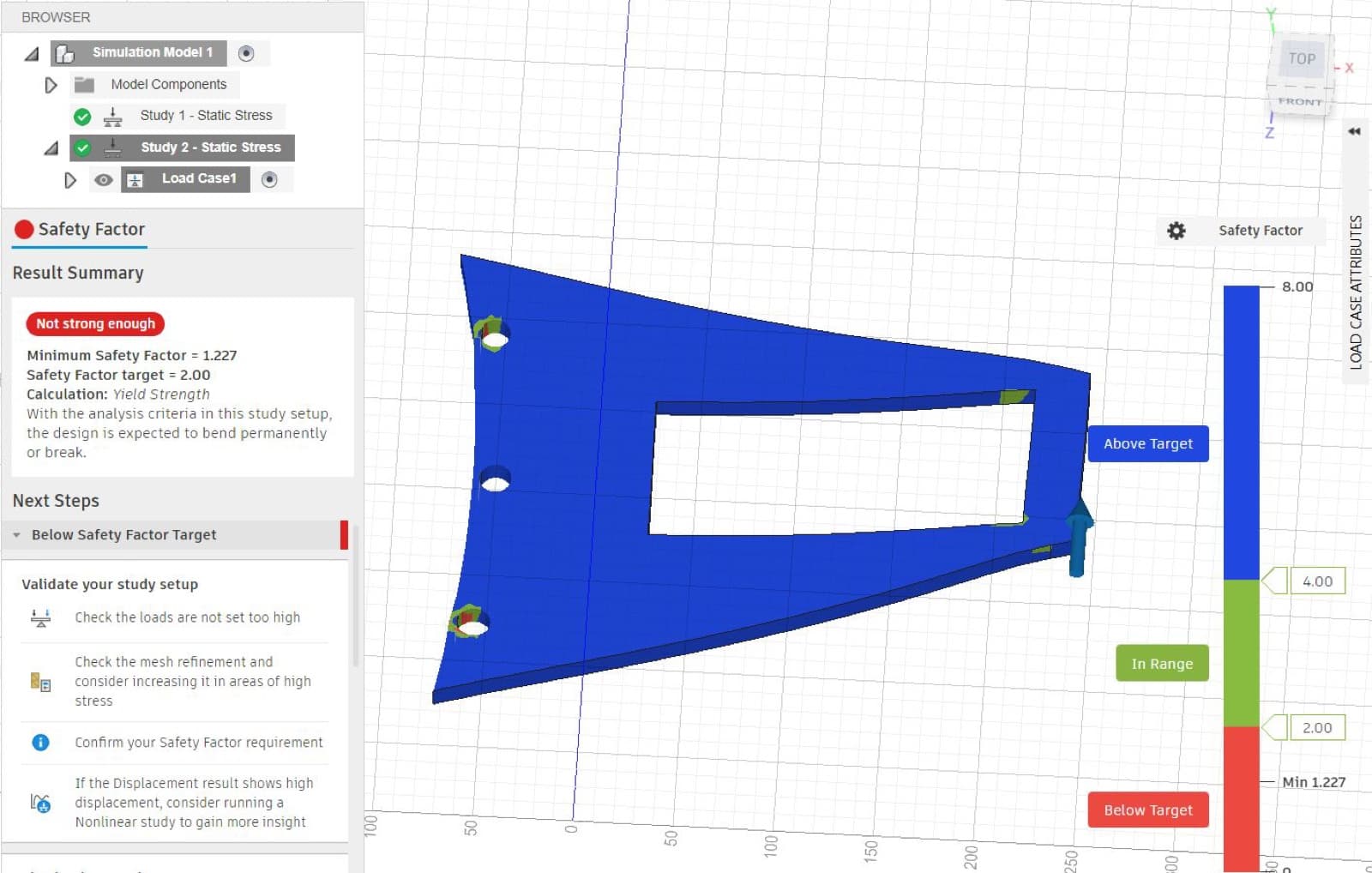
Task: Toggle Load Case1 visibility eye
Action: 103,180
